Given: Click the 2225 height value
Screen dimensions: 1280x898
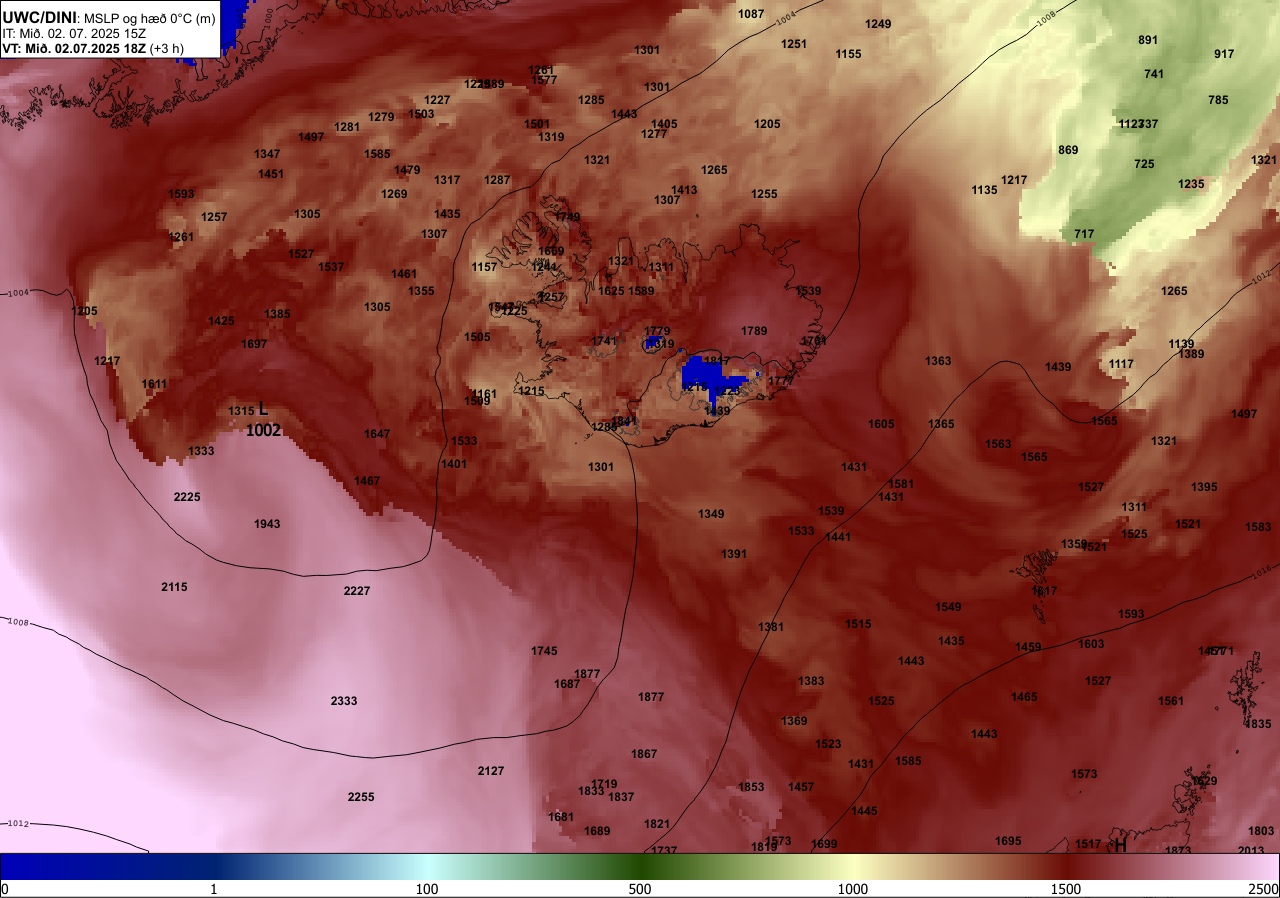Looking at the screenshot, I should point(187,497).
